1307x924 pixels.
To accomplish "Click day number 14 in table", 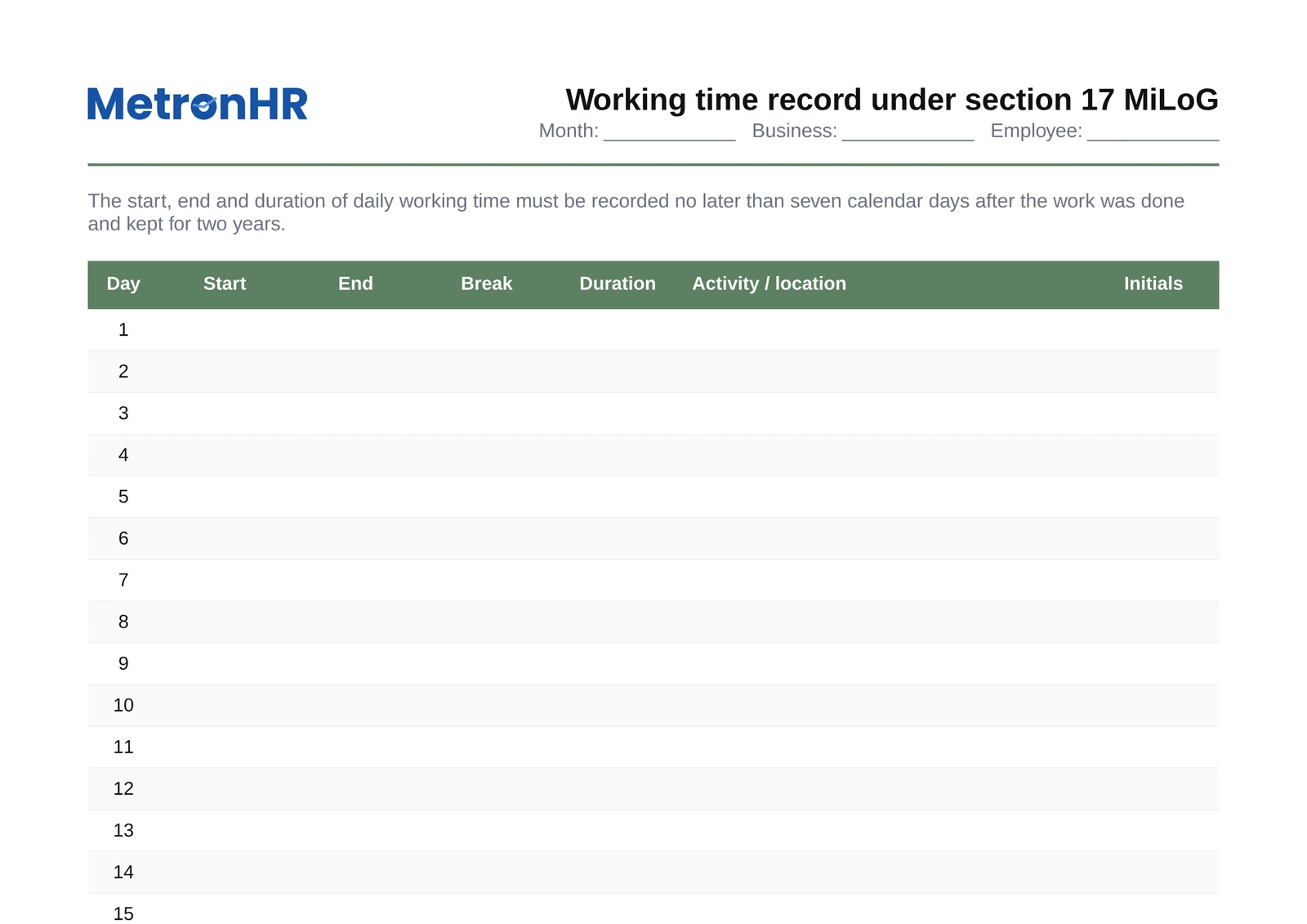I will click(123, 872).
